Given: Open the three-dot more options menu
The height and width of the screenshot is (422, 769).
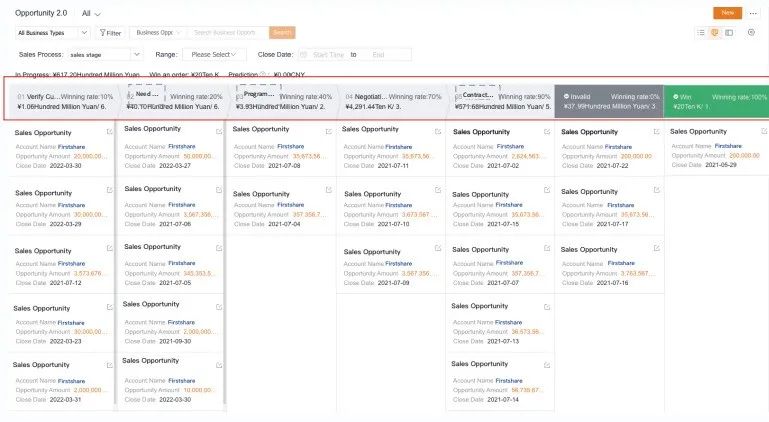Looking at the screenshot, I should pyautogui.click(x=753, y=13).
